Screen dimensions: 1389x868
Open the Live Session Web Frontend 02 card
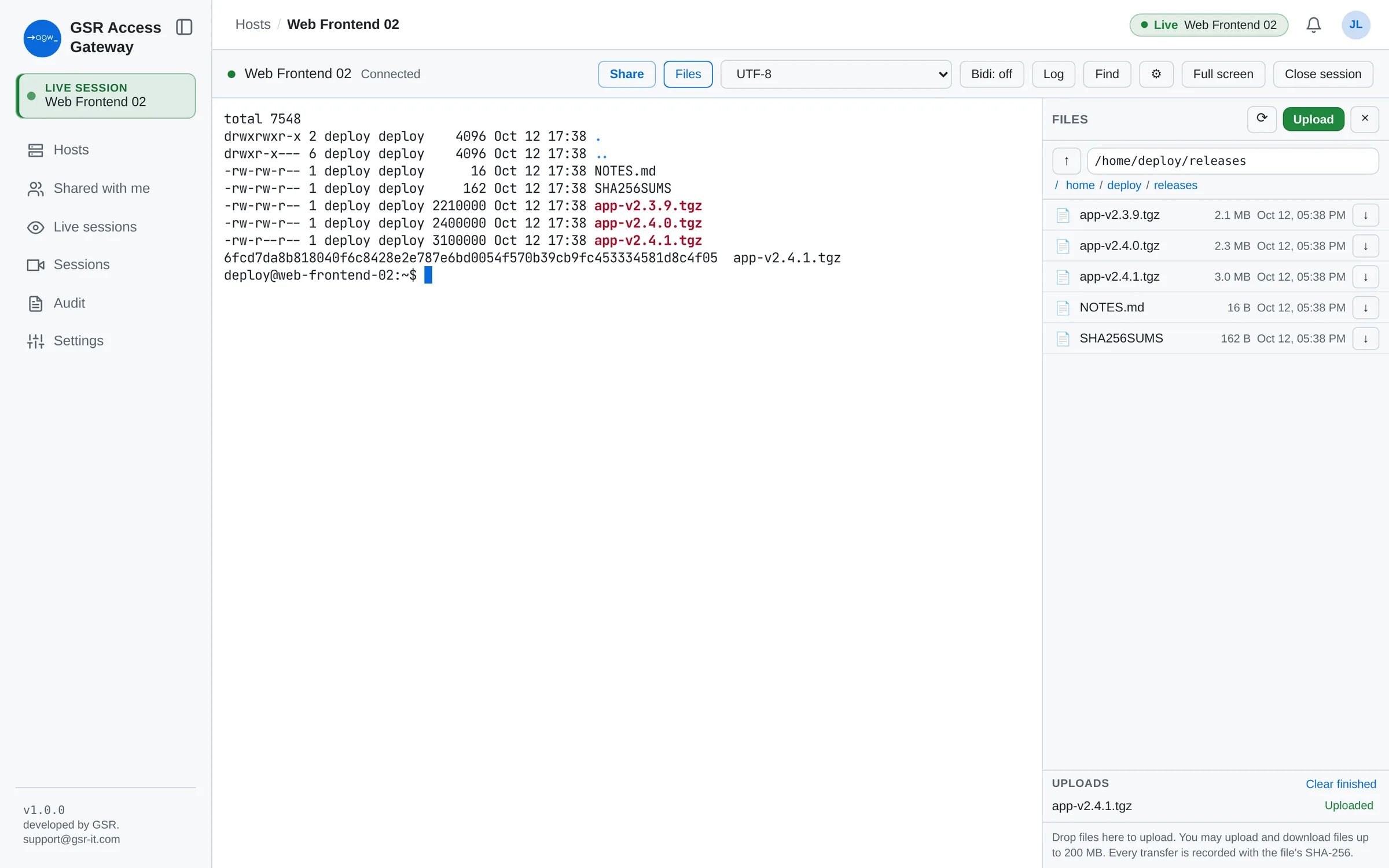tap(105, 95)
